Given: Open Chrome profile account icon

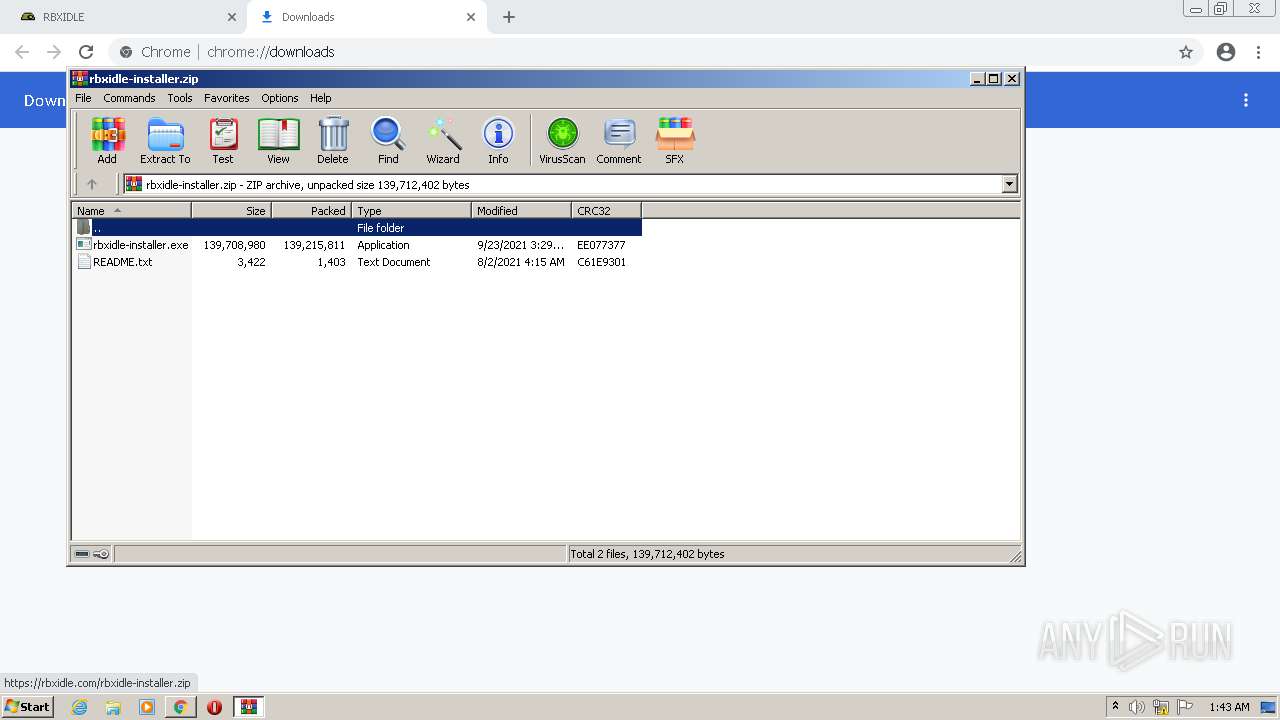Looking at the screenshot, I should [x=1226, y=52].
